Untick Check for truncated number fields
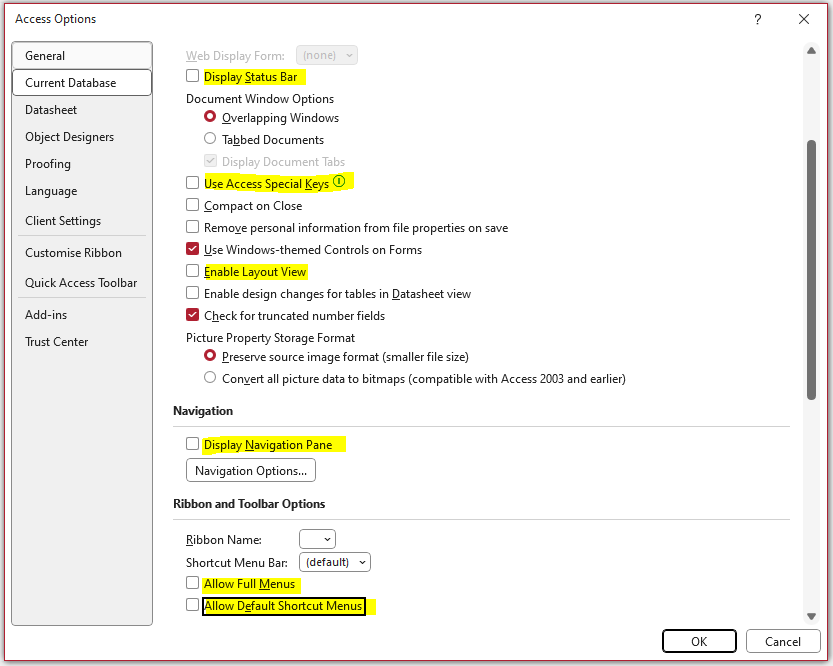The image size is (833, 666). [x=192, y=315]
